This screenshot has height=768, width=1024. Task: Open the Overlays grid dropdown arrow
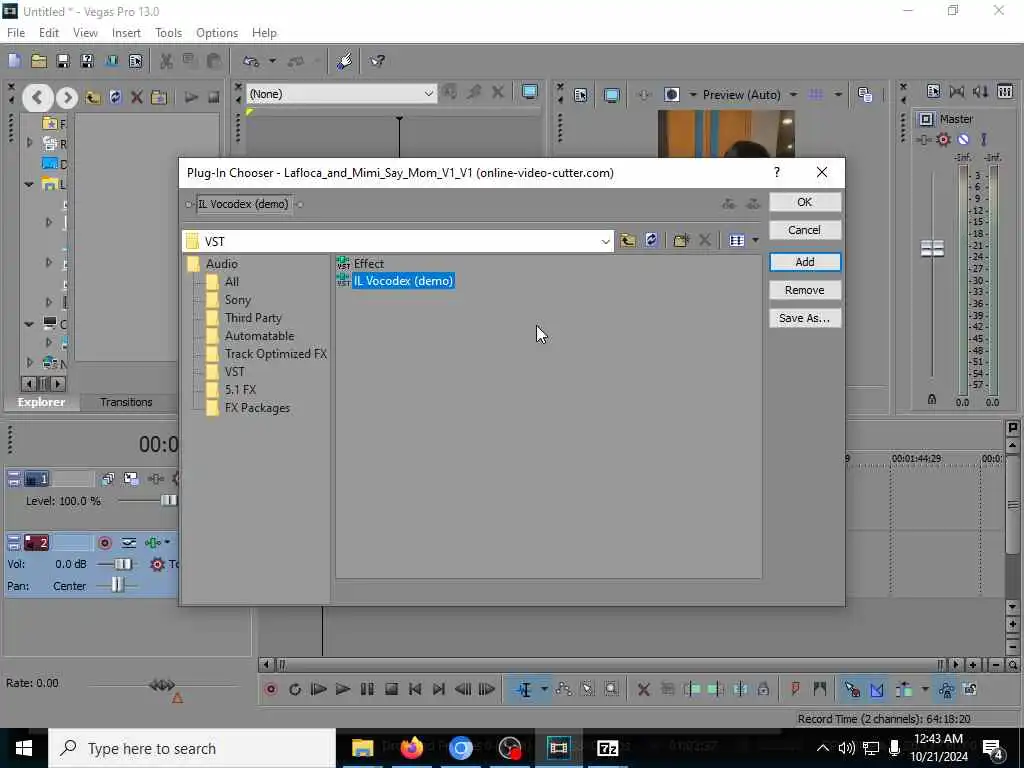click(838, 95)
